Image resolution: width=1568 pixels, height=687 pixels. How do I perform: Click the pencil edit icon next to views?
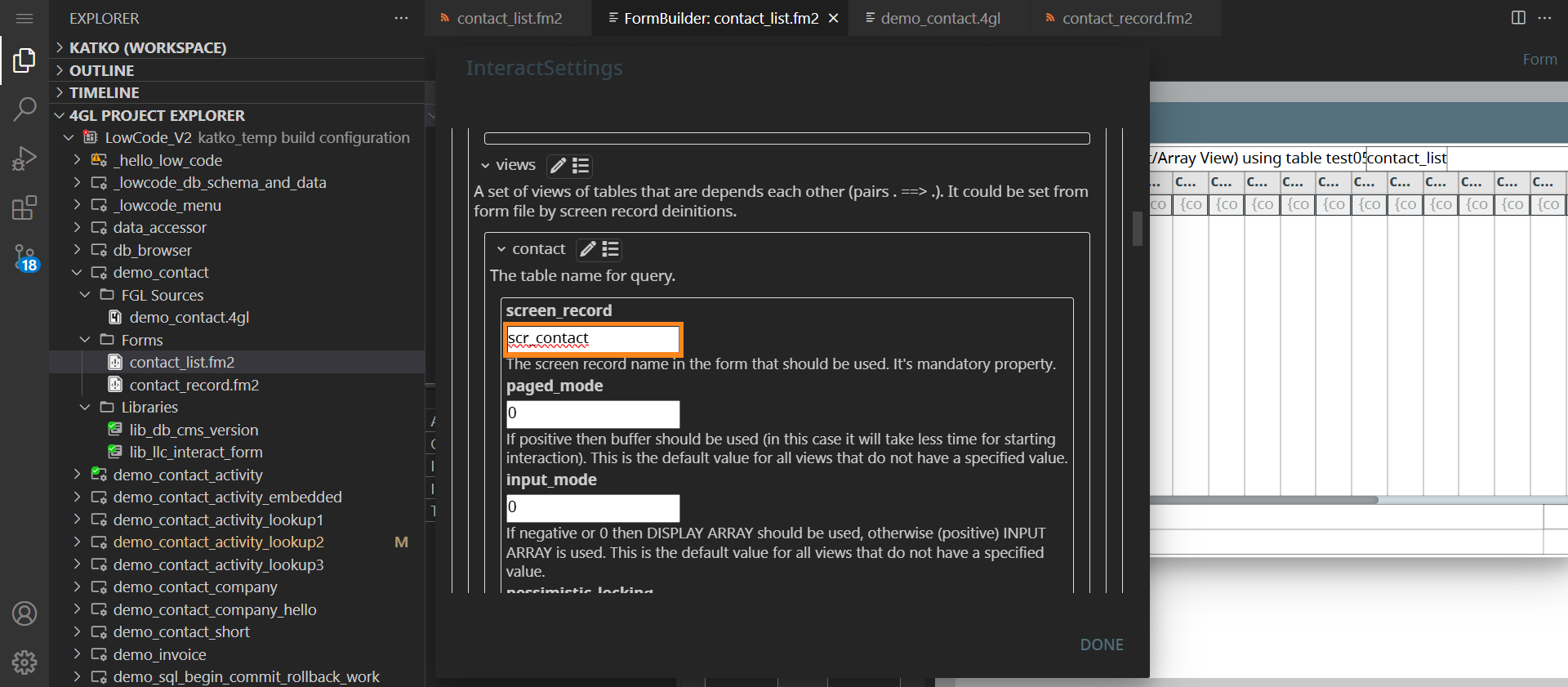(x=558, y=166)
